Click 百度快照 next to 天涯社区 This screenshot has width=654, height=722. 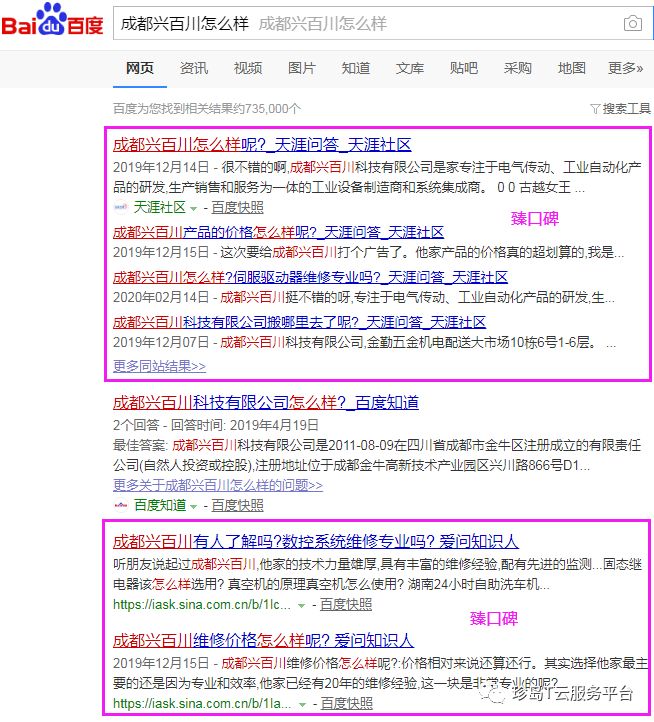[237, 208]
